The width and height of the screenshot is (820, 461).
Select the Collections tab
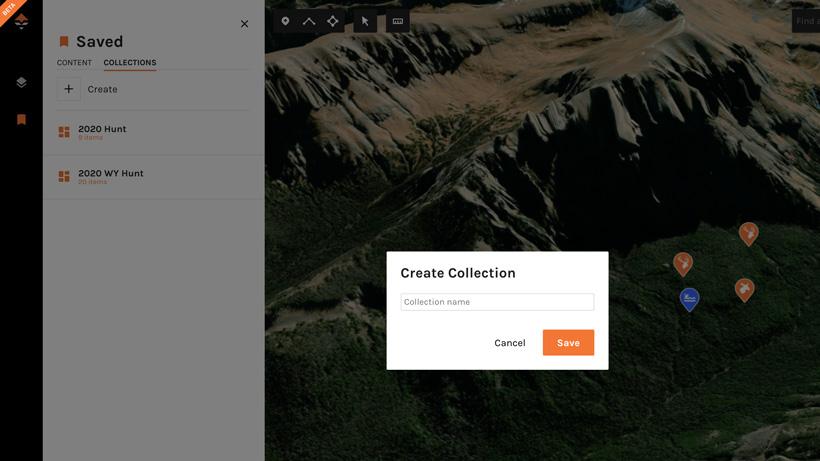pyautogui.click(x=130, y=63)
